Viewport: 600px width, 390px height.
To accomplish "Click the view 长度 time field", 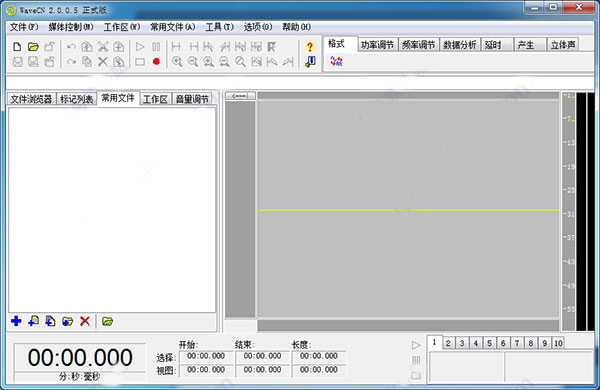I will click(319, 370).
